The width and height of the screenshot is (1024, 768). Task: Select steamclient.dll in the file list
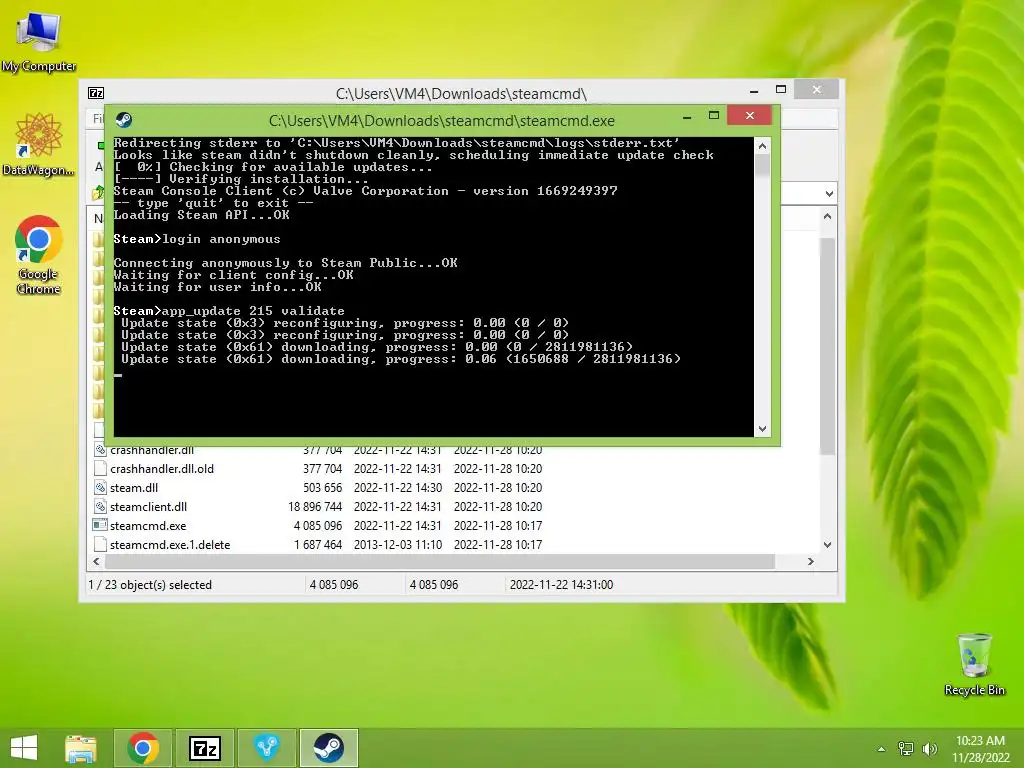148,507
